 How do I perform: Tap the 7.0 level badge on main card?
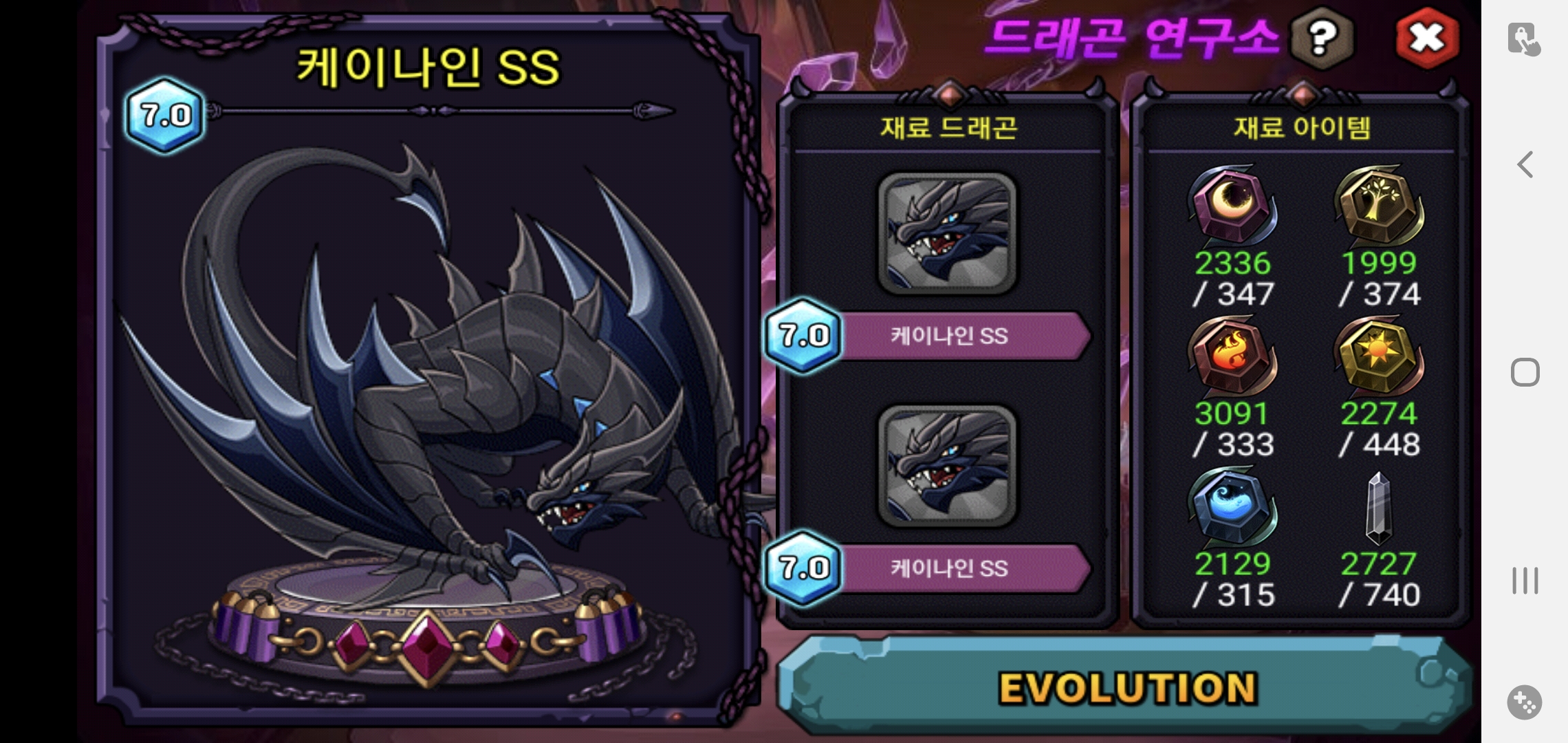[165, 115]
